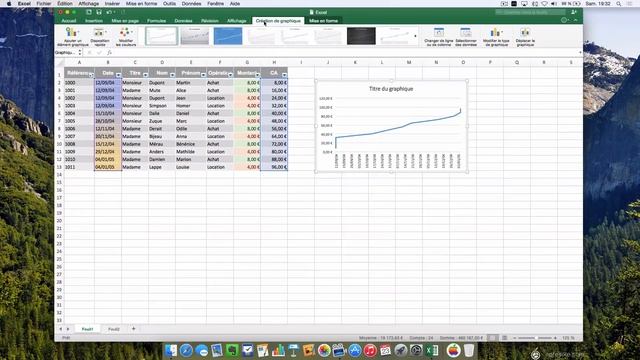Open the Insérer menu in menu bar

(112, 4)
